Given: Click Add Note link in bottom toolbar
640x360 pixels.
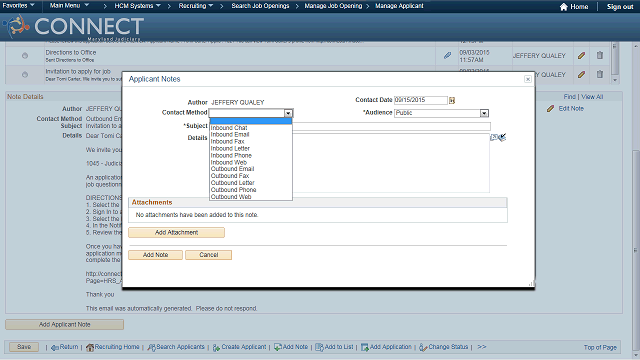Looking at the screenshot, I should pyautogui.click(x=291, y=347).
